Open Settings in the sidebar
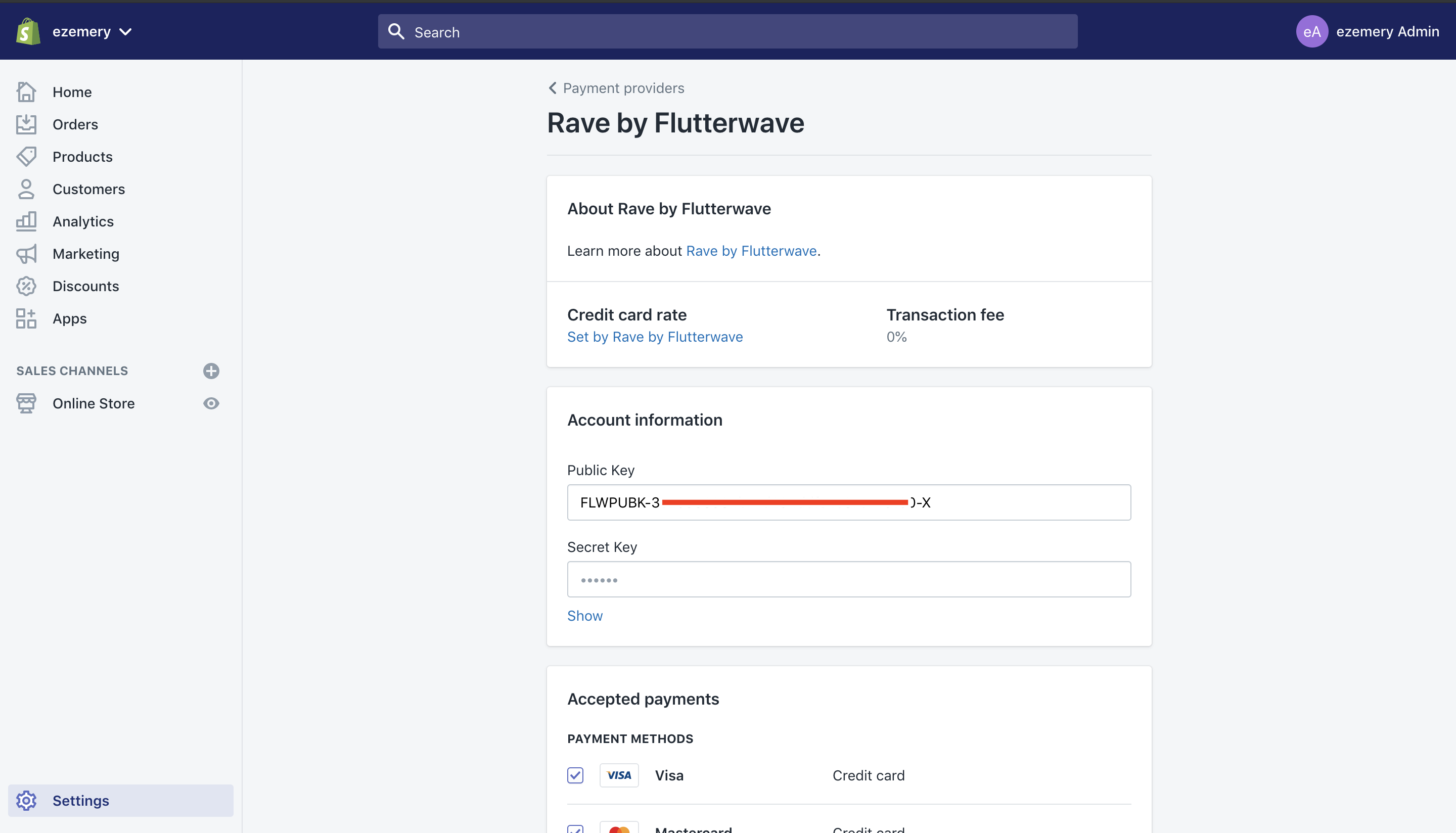 (121, 800)
